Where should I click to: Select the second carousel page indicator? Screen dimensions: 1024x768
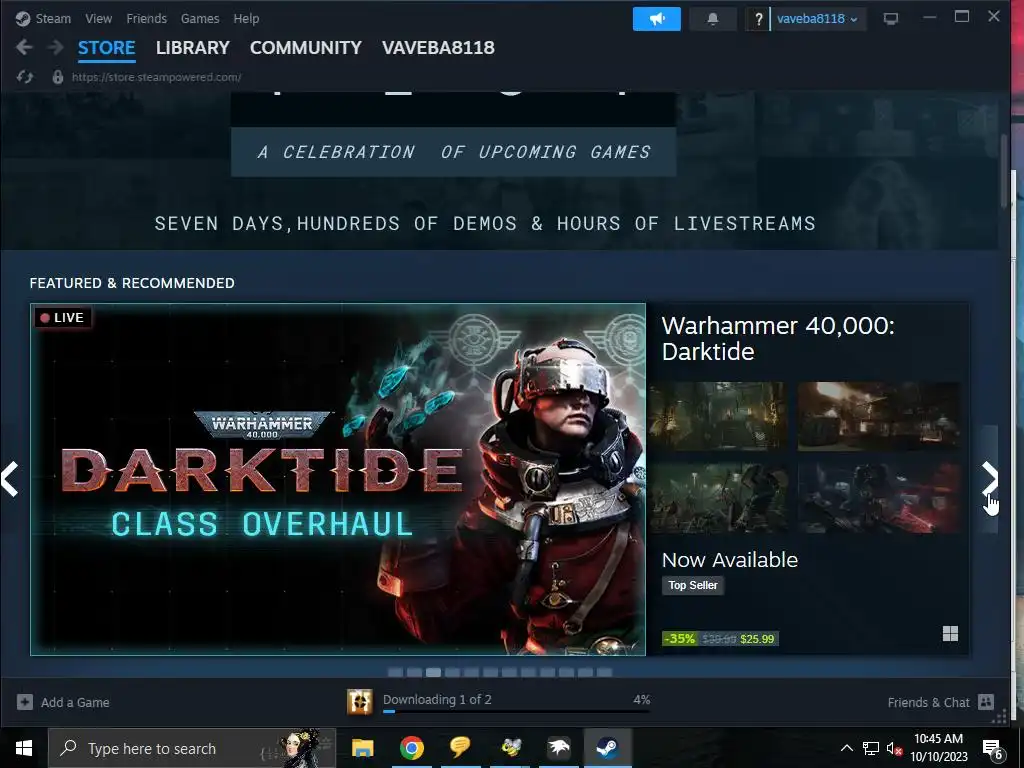(414, 672)
